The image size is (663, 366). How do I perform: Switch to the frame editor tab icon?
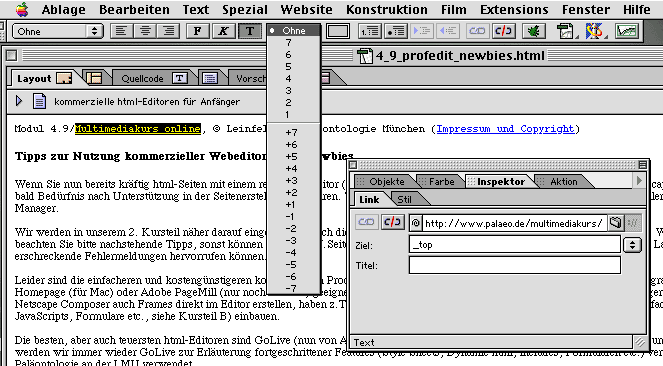(94, 78)
